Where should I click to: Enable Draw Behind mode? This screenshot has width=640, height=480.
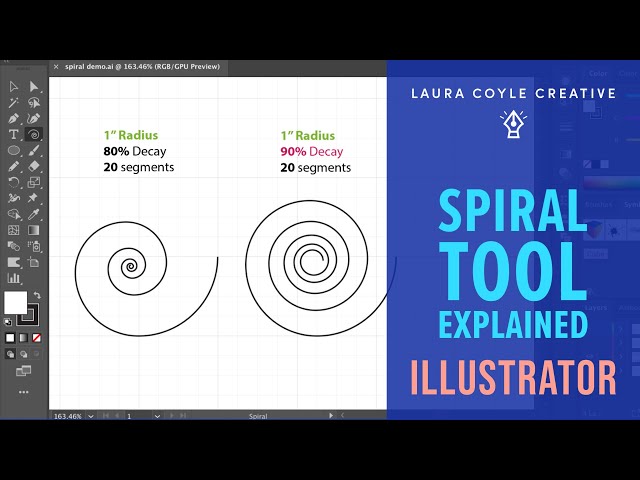[x=24, y=354]
